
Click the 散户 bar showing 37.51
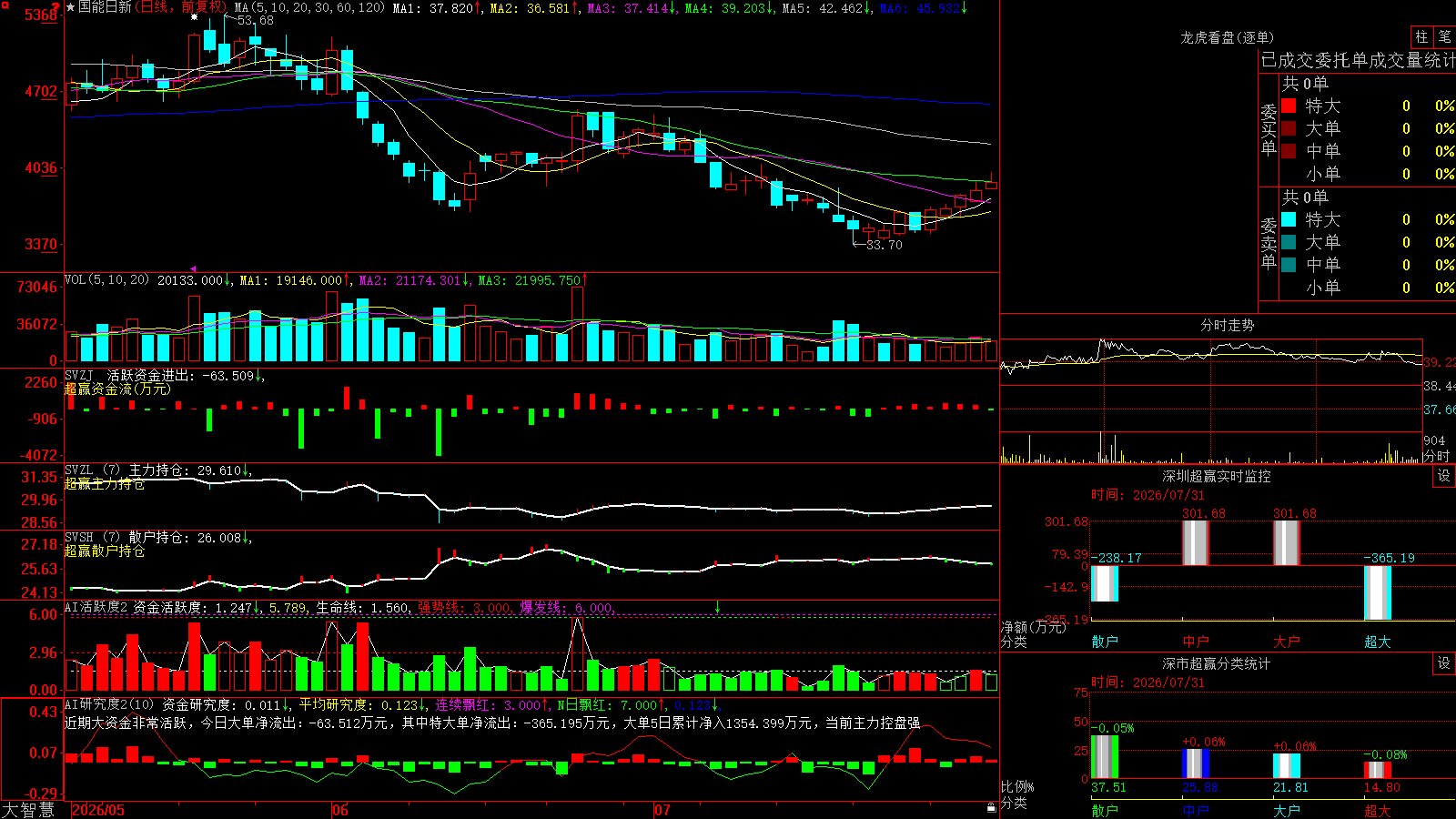1105,757
